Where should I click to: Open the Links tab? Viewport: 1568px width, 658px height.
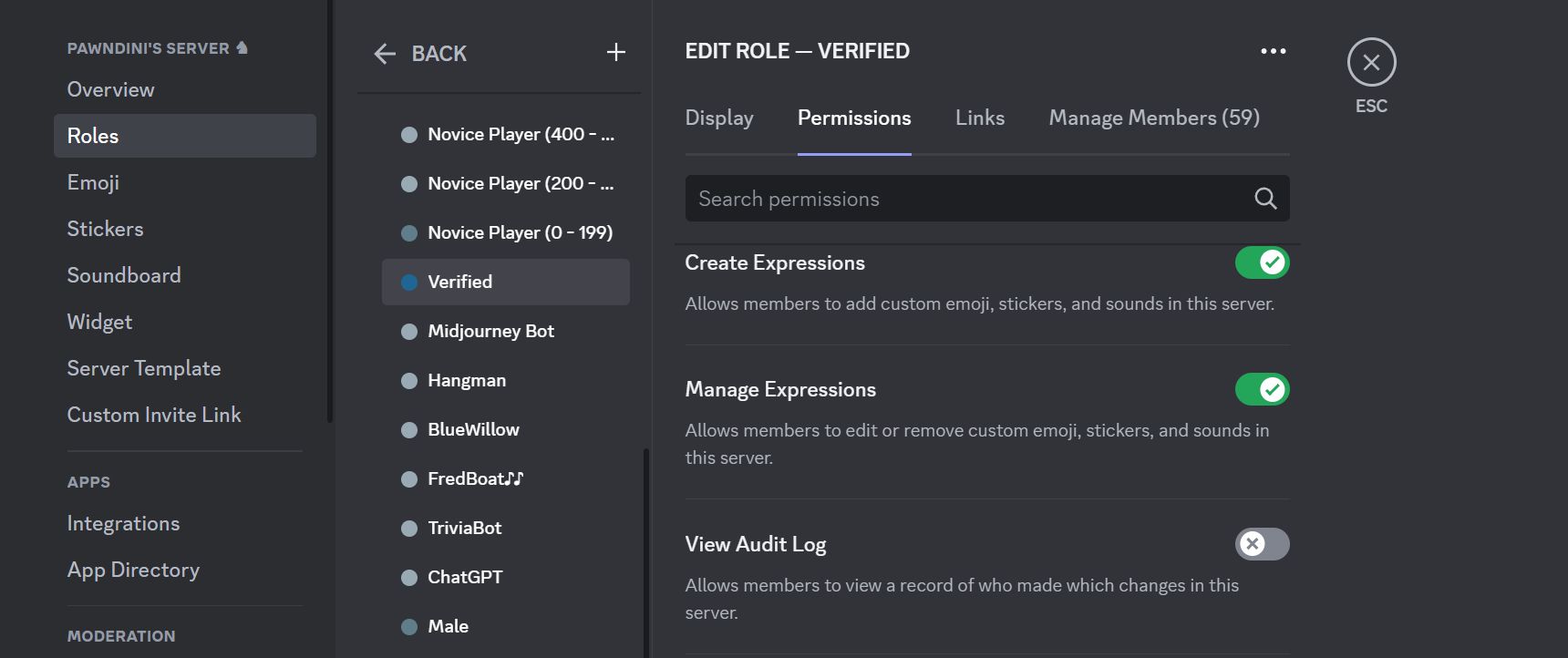pos(979,118)
